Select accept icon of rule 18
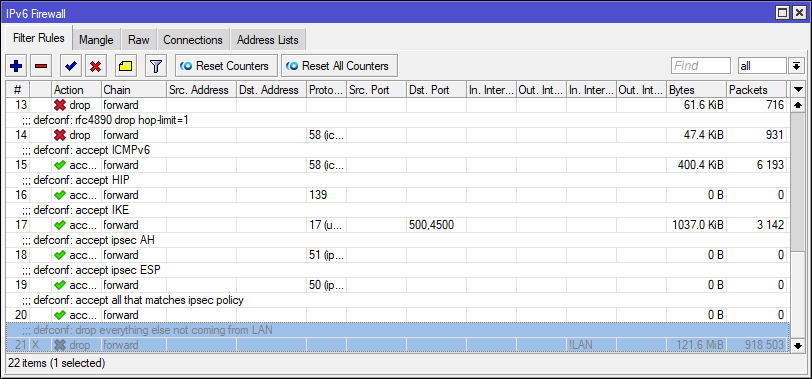This screenshot has height=379, width=812. point(60,255)
